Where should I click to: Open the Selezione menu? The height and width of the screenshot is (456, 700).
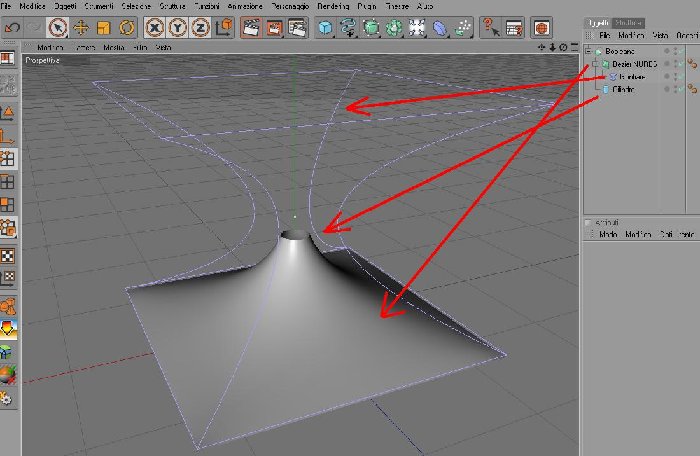click(x=136, y=6)
